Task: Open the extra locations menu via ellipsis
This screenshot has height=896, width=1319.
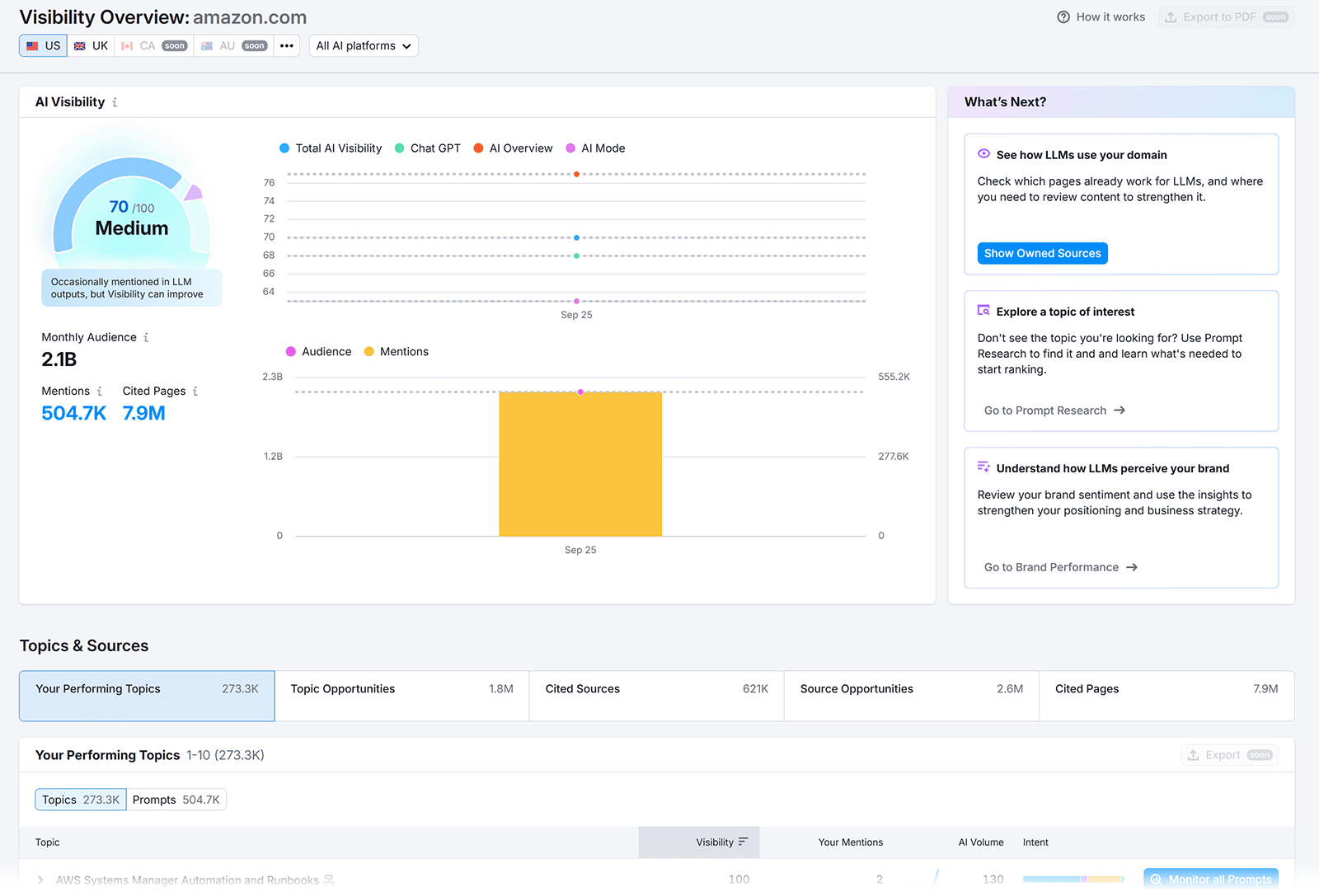Action: [286, 45]
